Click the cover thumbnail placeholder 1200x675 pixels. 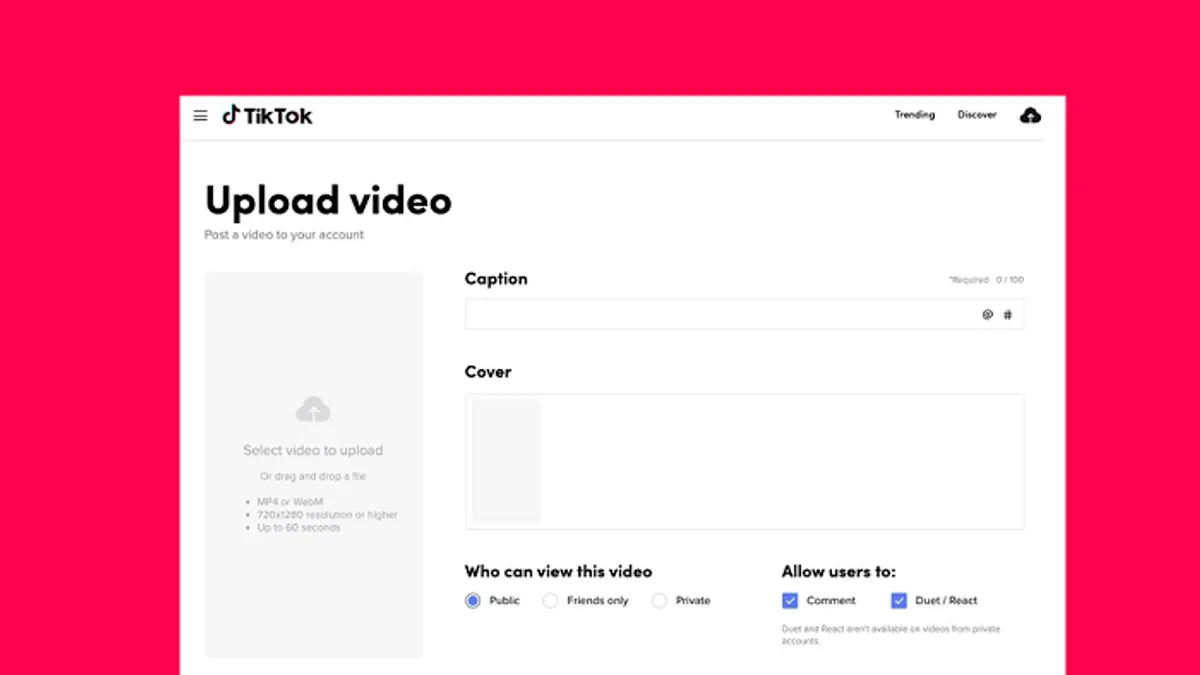[506, 461]
